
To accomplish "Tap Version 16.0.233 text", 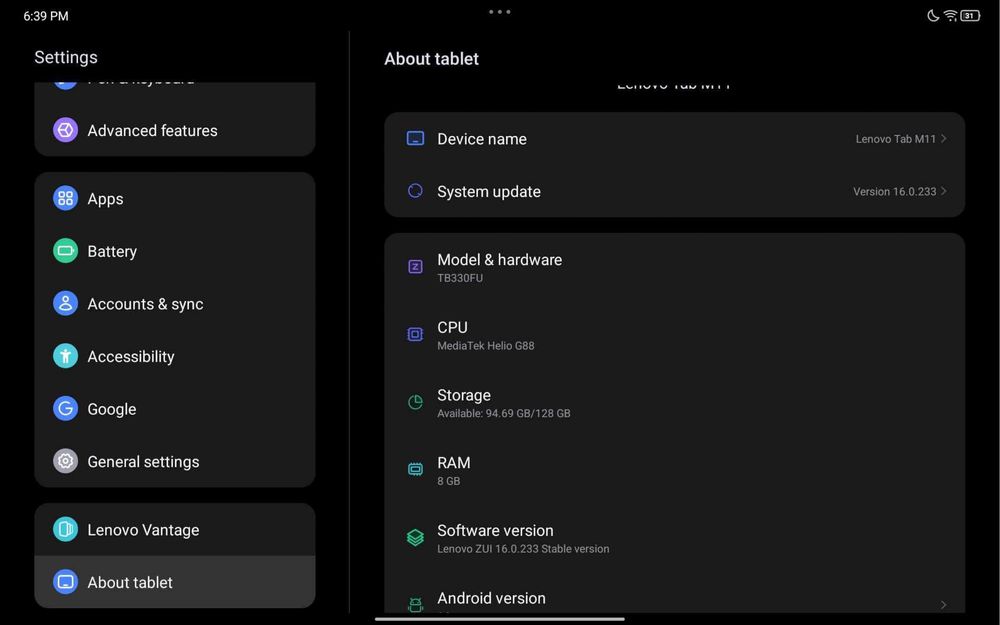I will [895, 191].
